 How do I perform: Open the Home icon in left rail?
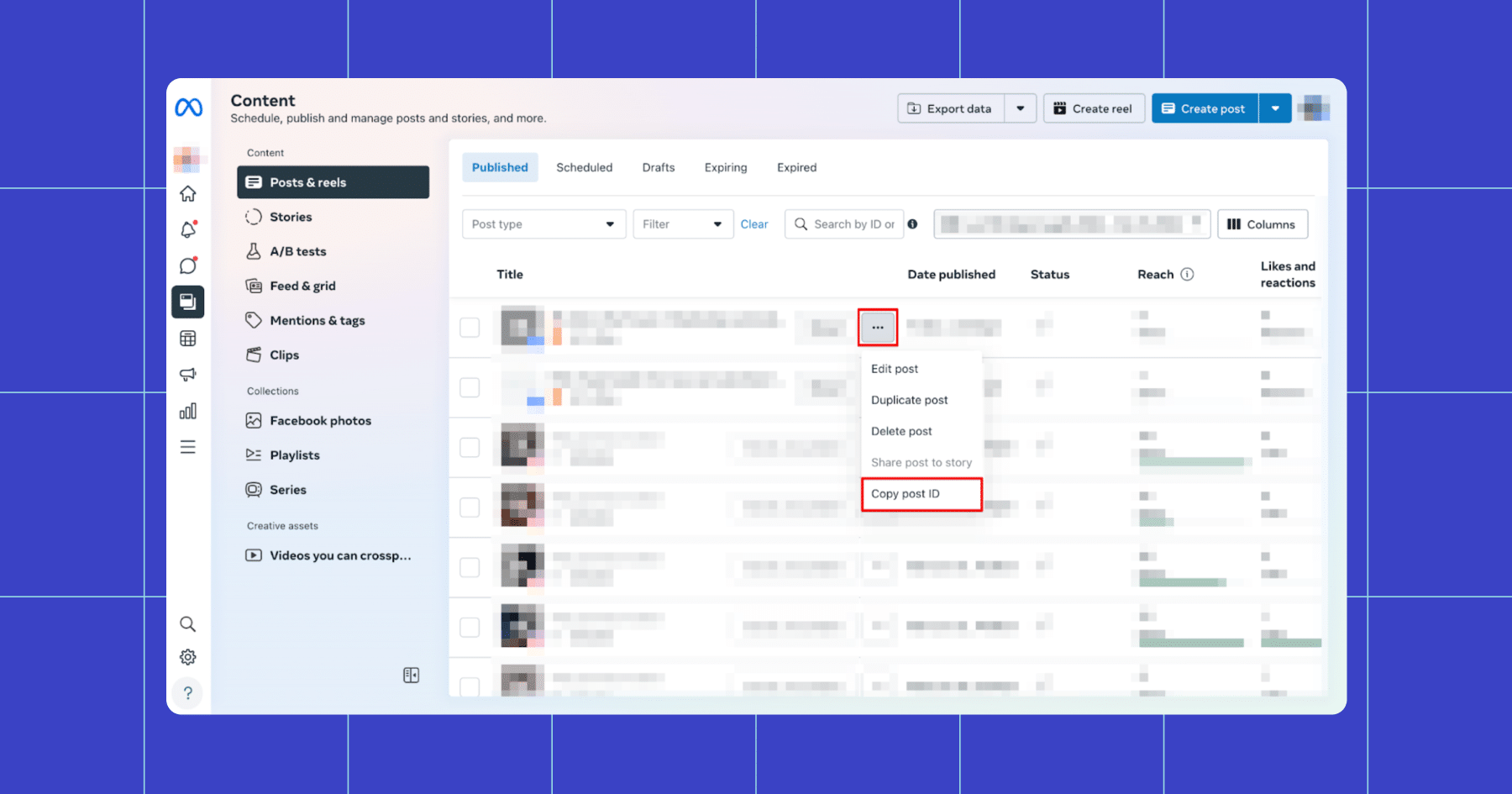tap(188, 194)
